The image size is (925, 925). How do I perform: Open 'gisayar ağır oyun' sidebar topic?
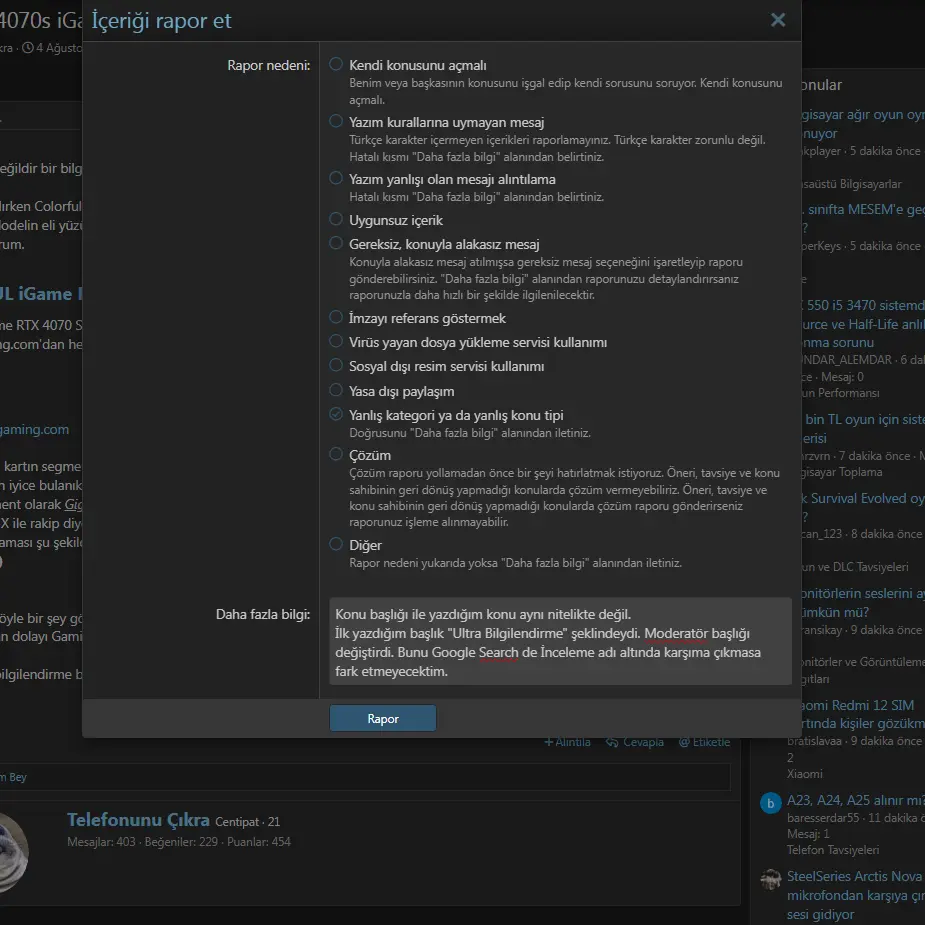coord(862,124)
